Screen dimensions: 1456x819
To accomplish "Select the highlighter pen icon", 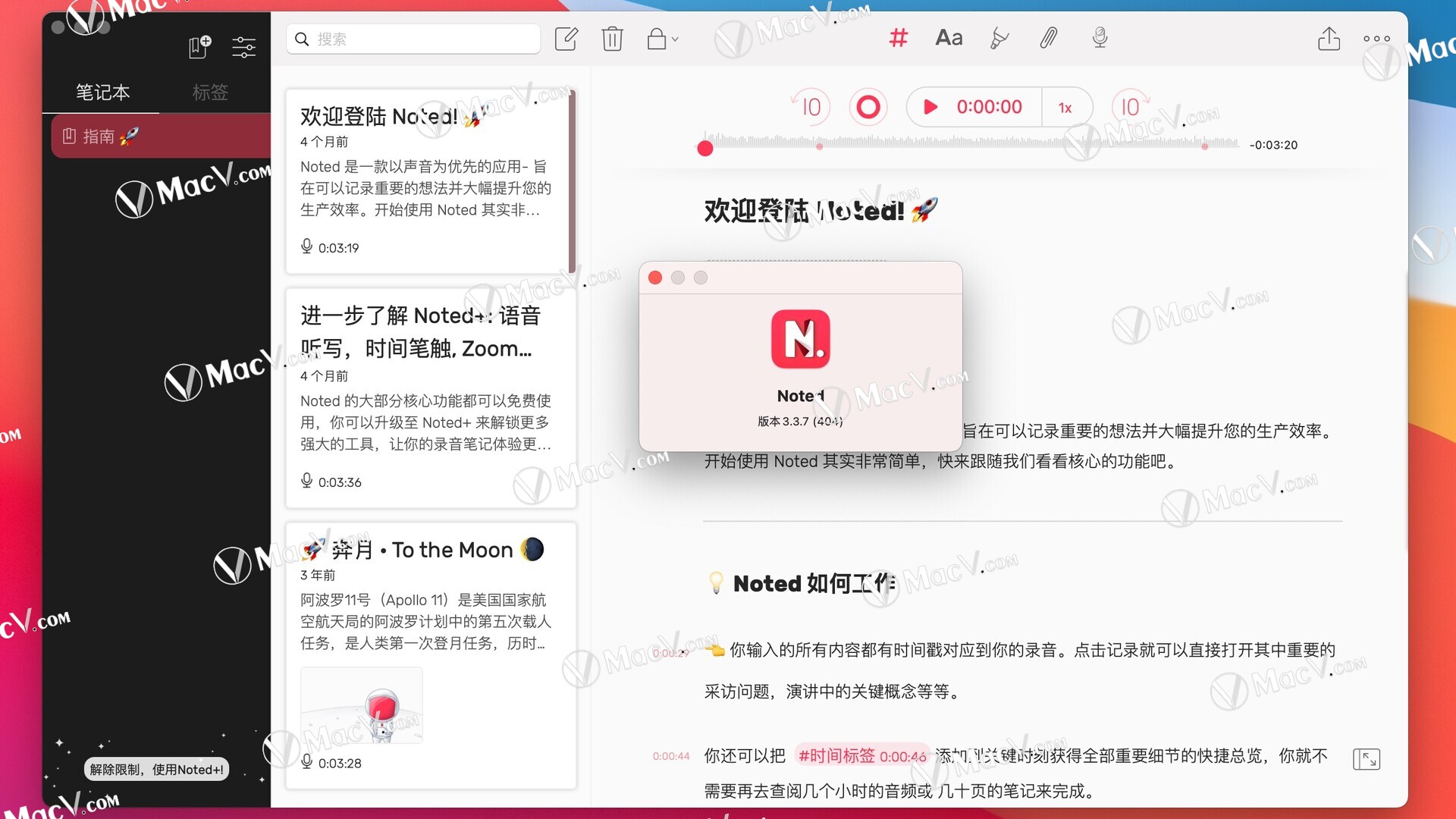I will (999, 38).
